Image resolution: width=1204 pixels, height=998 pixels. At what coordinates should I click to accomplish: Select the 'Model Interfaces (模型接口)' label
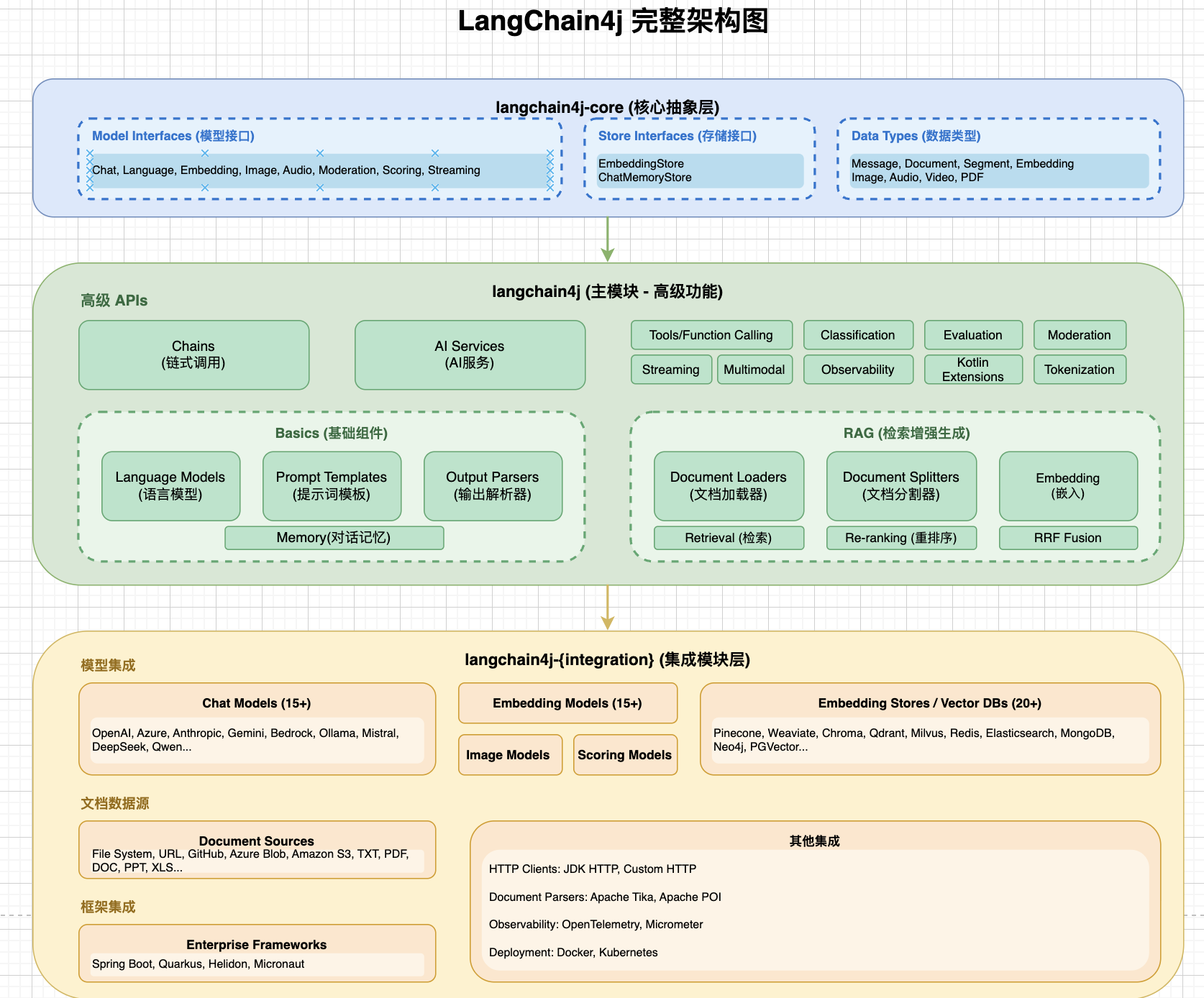pyautogui.click(x=173, y=136)
